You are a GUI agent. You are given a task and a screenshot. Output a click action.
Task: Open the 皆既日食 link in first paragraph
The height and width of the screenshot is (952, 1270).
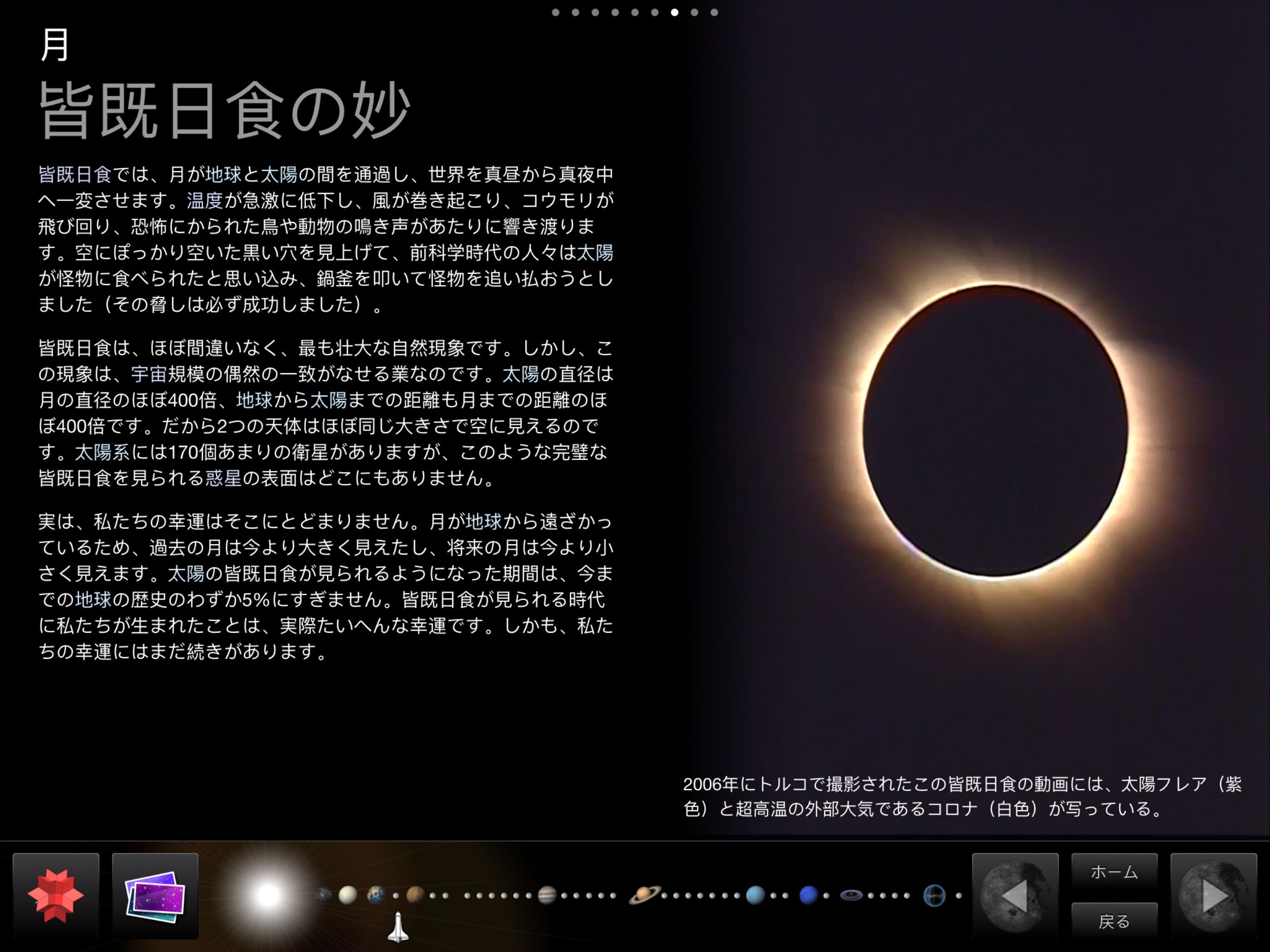[x=75, y=174]
